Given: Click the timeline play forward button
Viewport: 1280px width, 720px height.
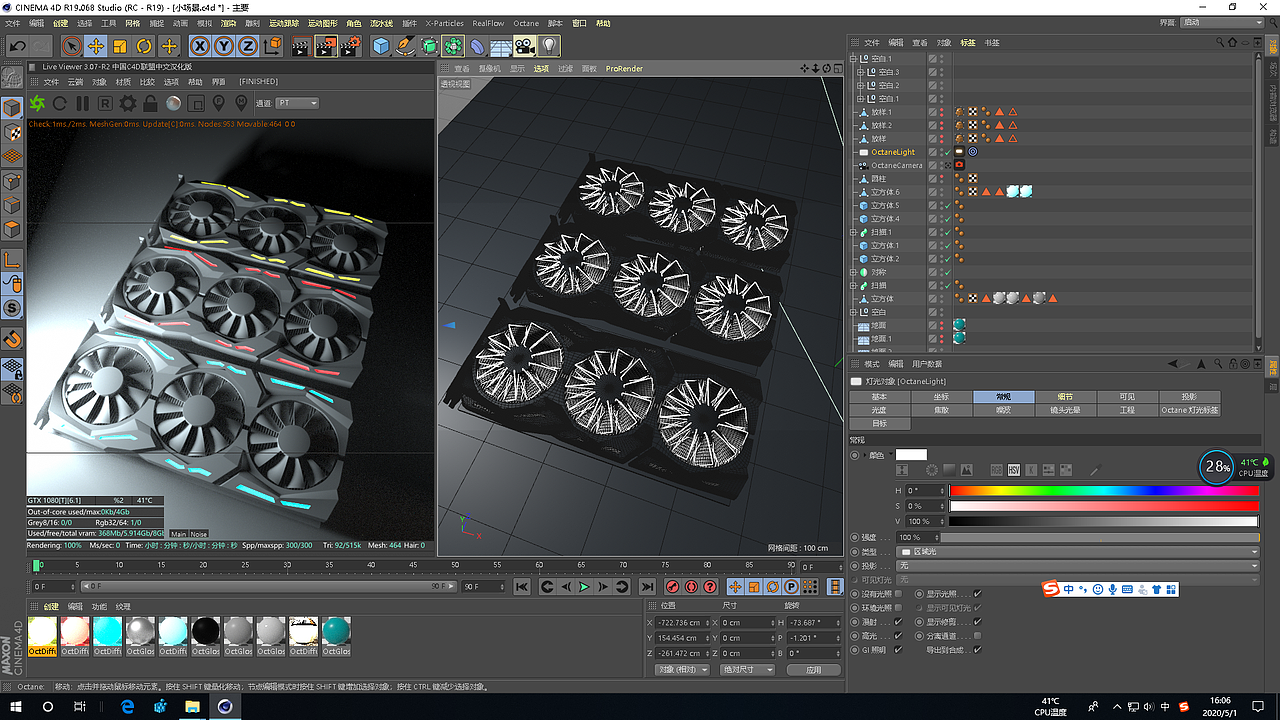Looking at the screenshot, I should (x=585, y=587).
